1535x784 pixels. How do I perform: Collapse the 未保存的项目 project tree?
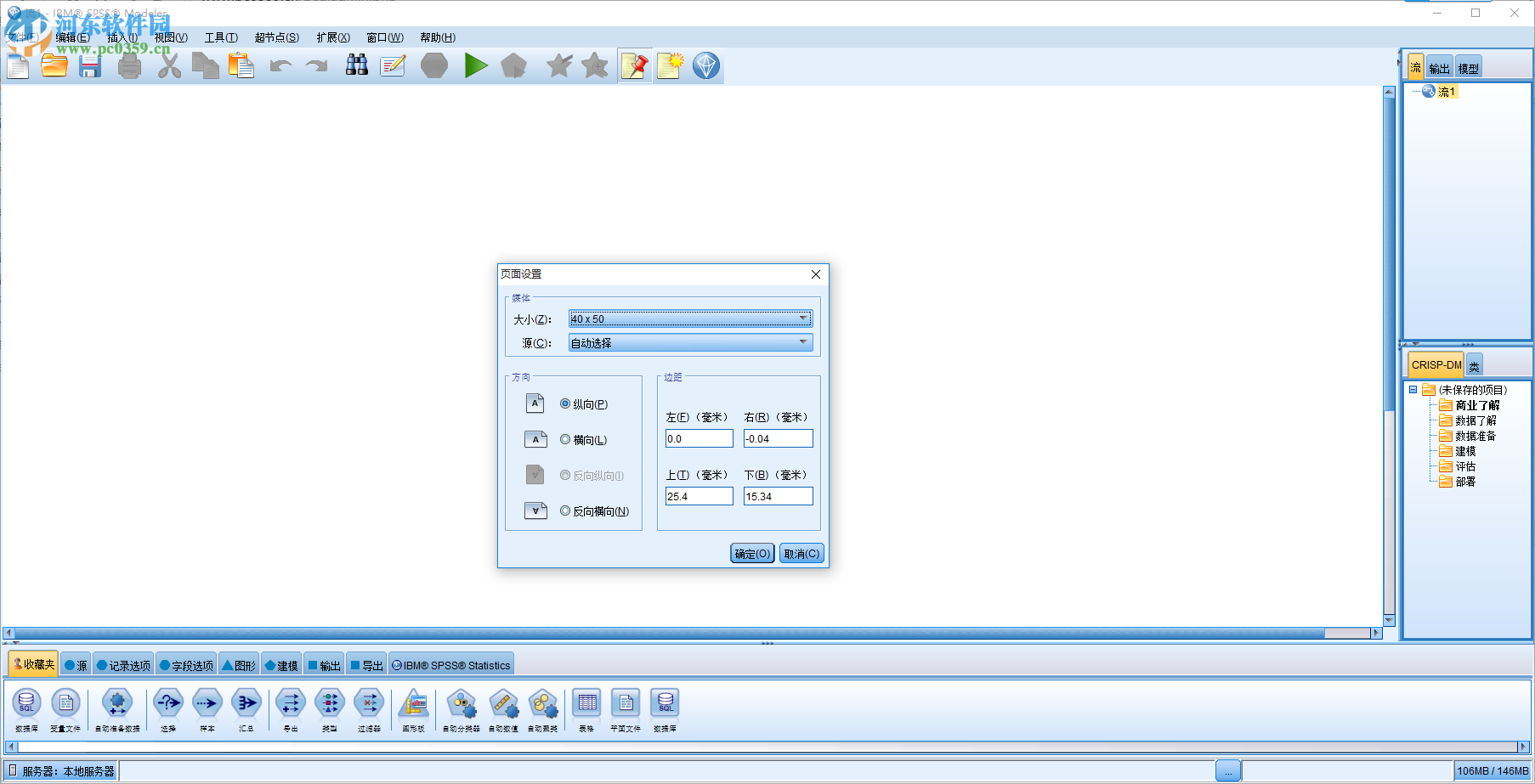point(1413,389)
